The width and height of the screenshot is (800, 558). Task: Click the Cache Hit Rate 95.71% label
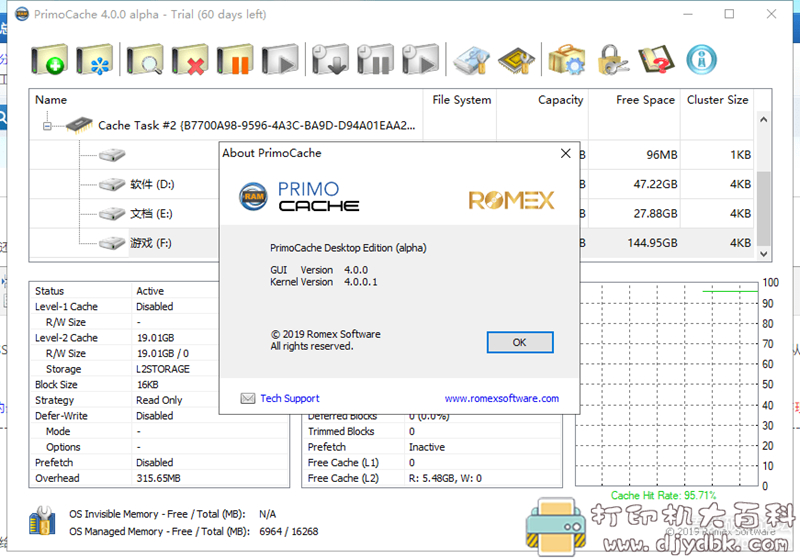tap(663, 495)
